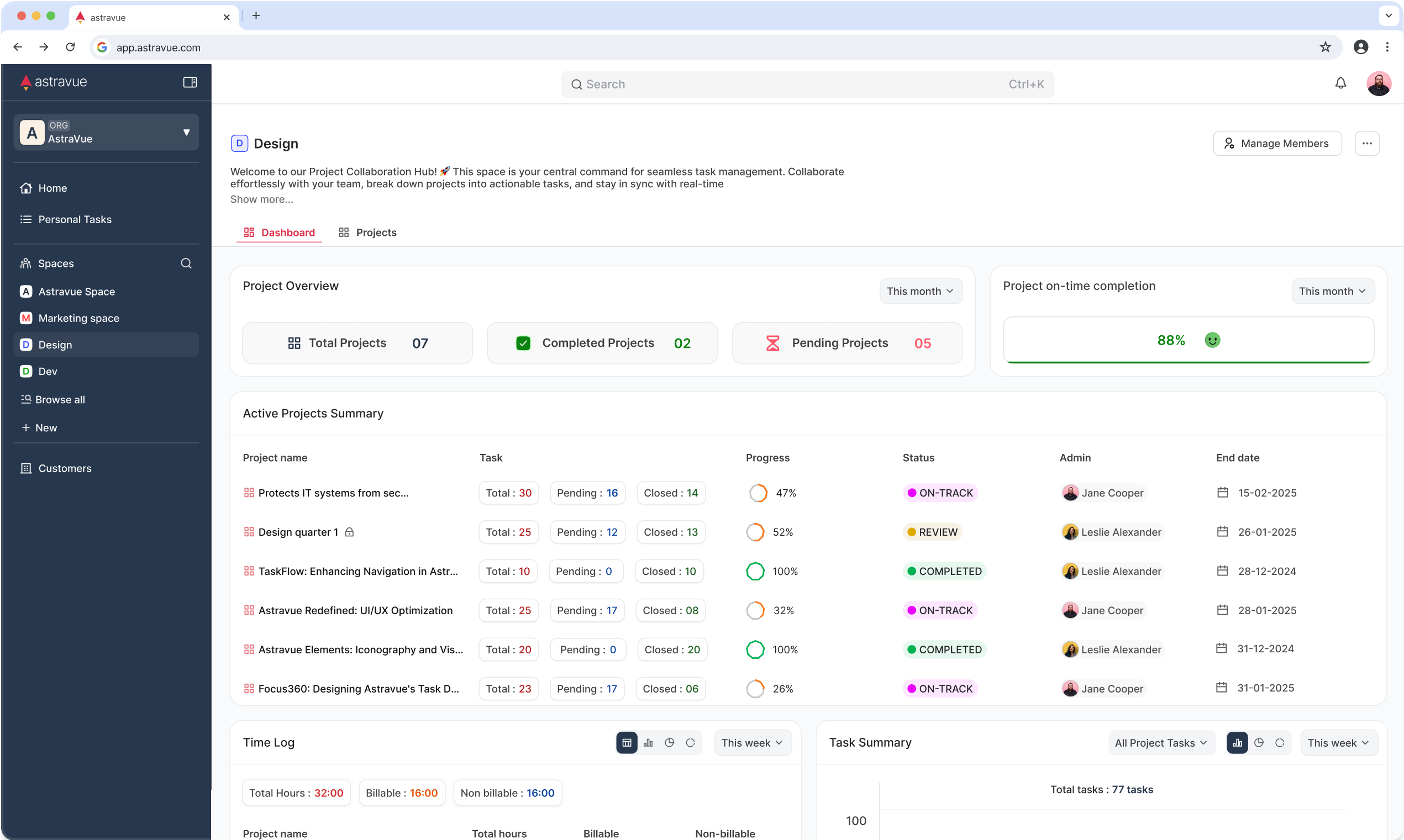Switch Task Summary to donut chart view
Viewport: 1404px width, 840px height.
(1280, 743)
